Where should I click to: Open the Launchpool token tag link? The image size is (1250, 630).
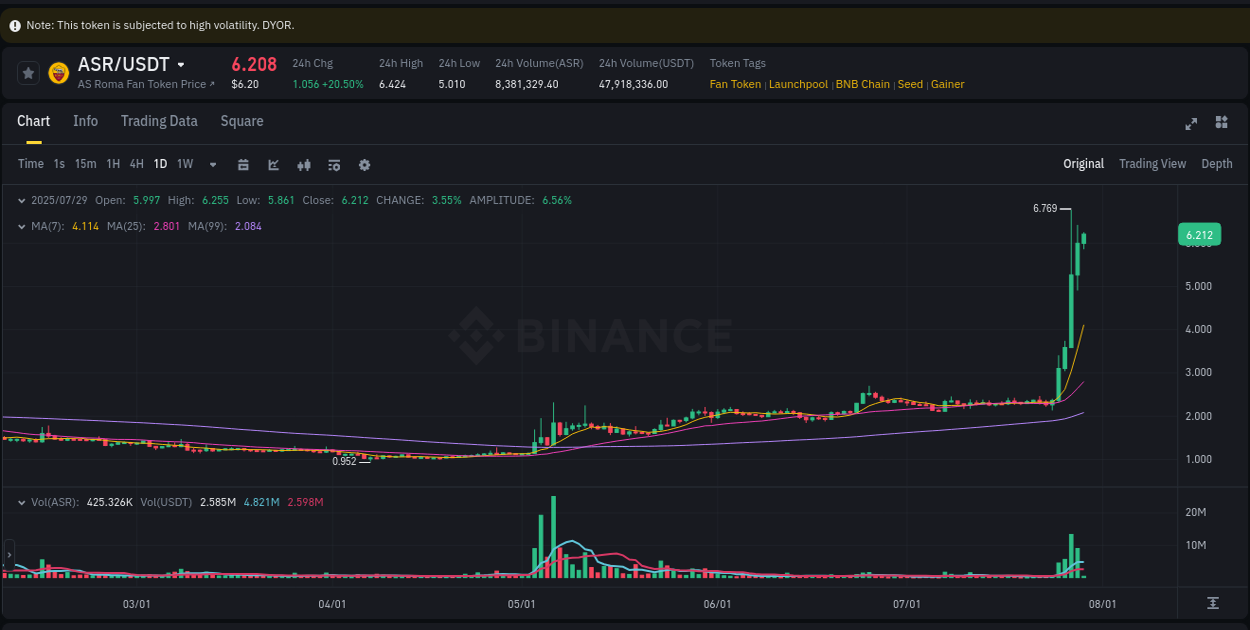click(x=798, y=84)
